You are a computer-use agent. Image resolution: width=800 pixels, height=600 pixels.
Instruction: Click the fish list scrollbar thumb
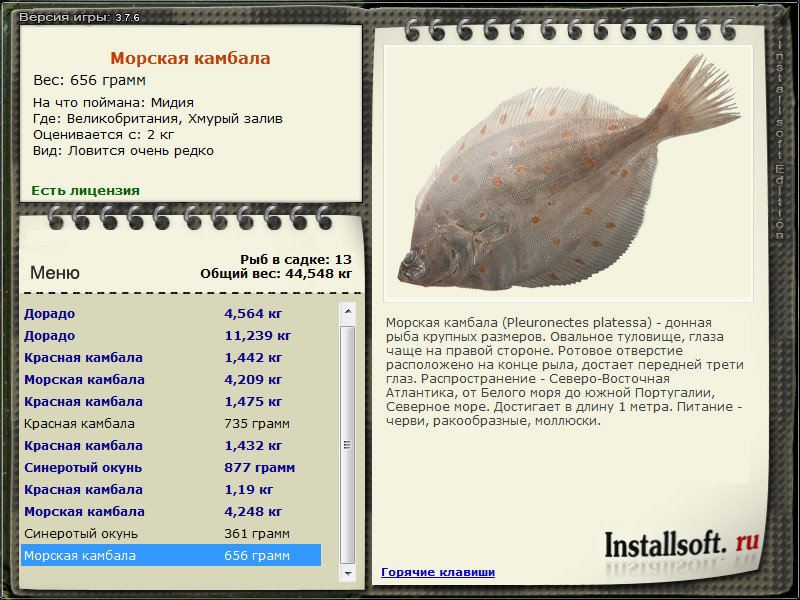click(347, 444)
